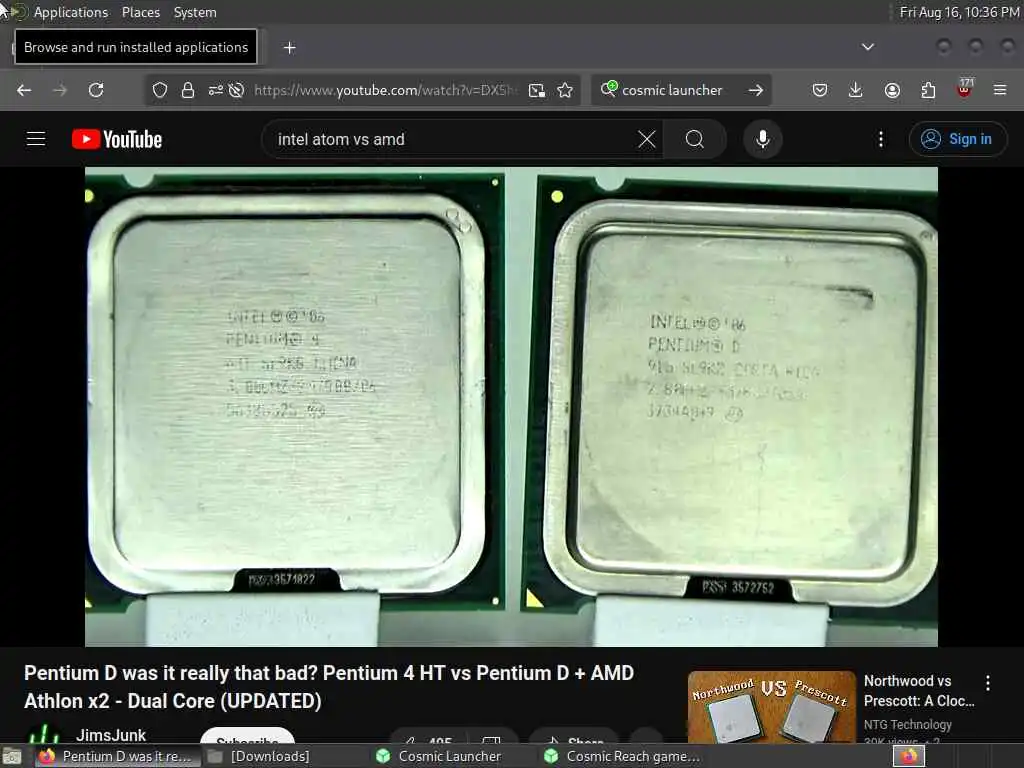This screenshot has width=1024, height=768.
Task: Open Northwood vs Prescott video thumbnail
Action: click(x=772, y=707)
